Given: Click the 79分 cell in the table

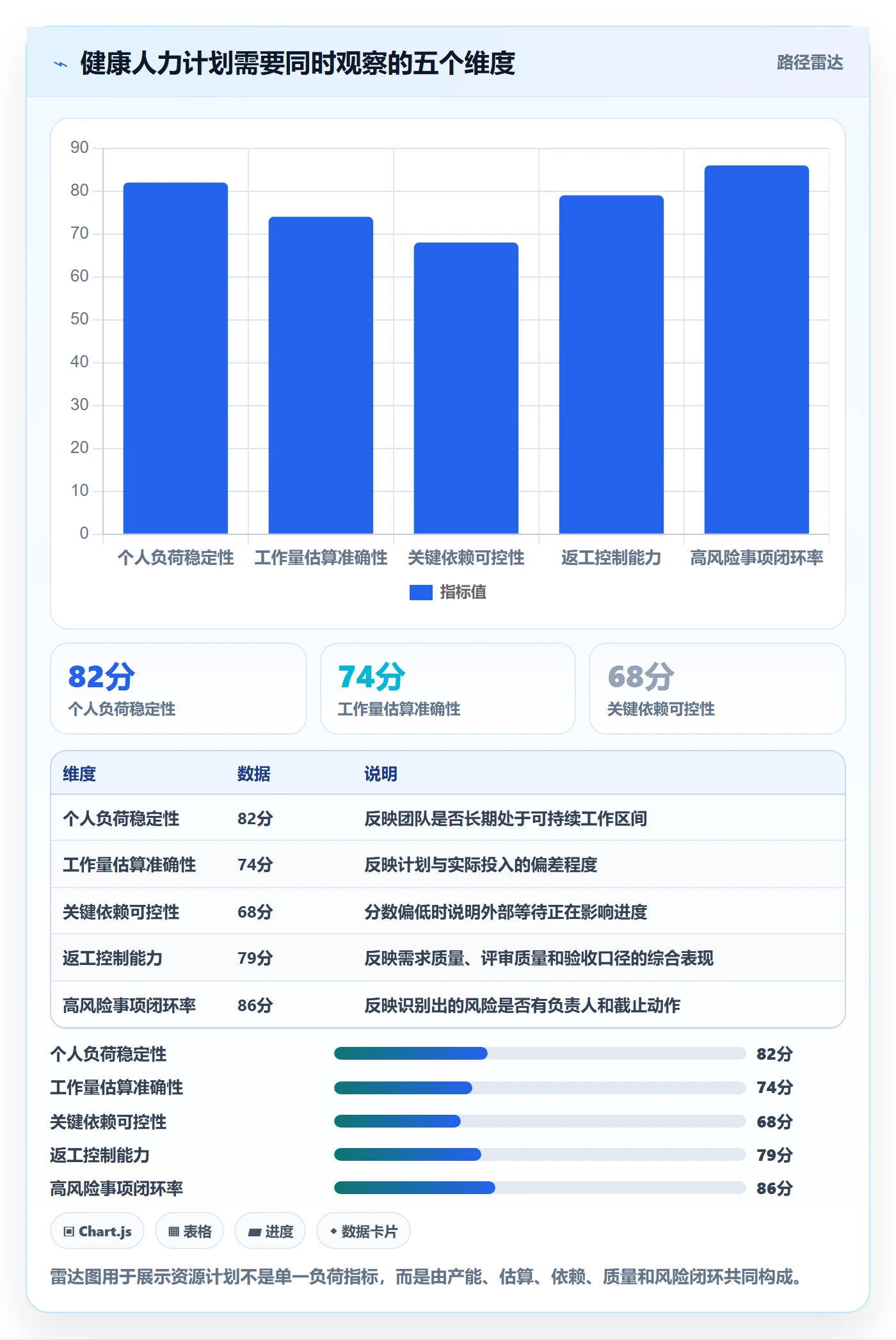Looking at the screenshot, I should tap(255, 958).
